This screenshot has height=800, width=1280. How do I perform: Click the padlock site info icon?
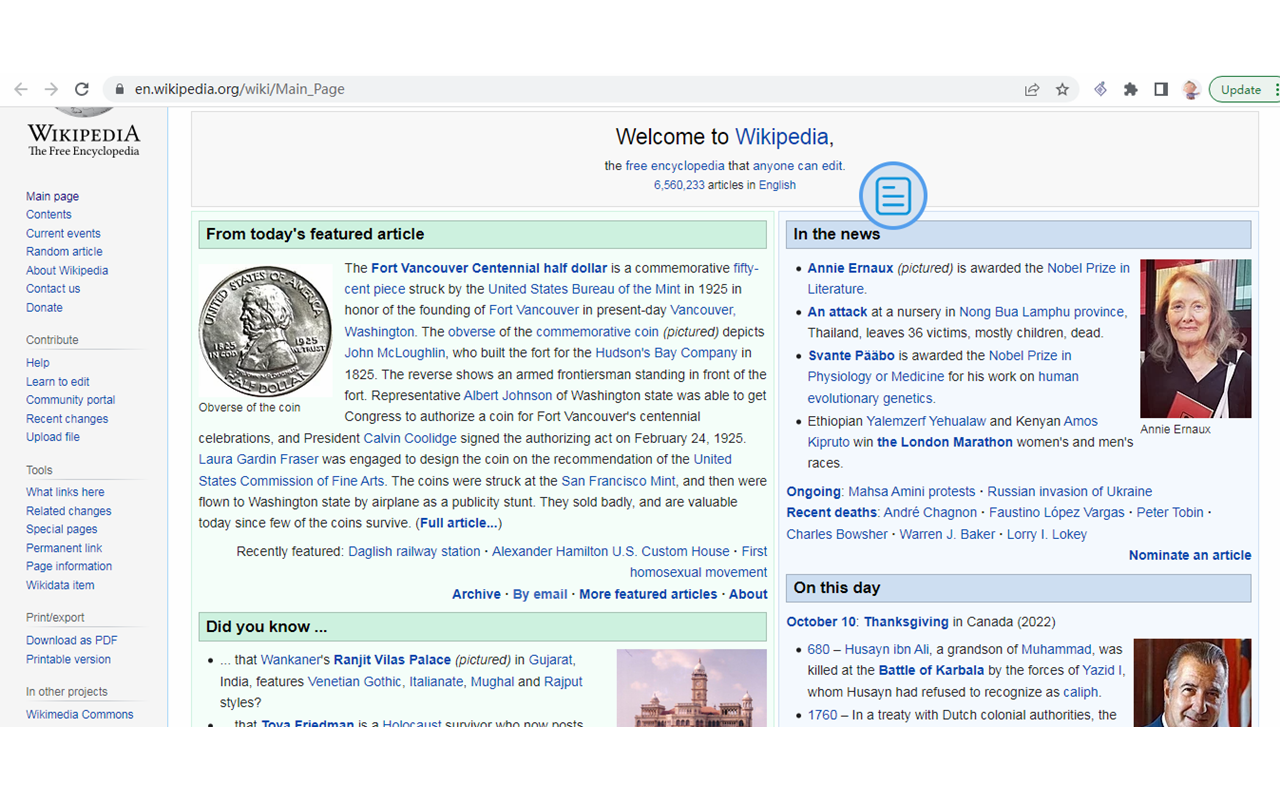click(x=120, y=89)
